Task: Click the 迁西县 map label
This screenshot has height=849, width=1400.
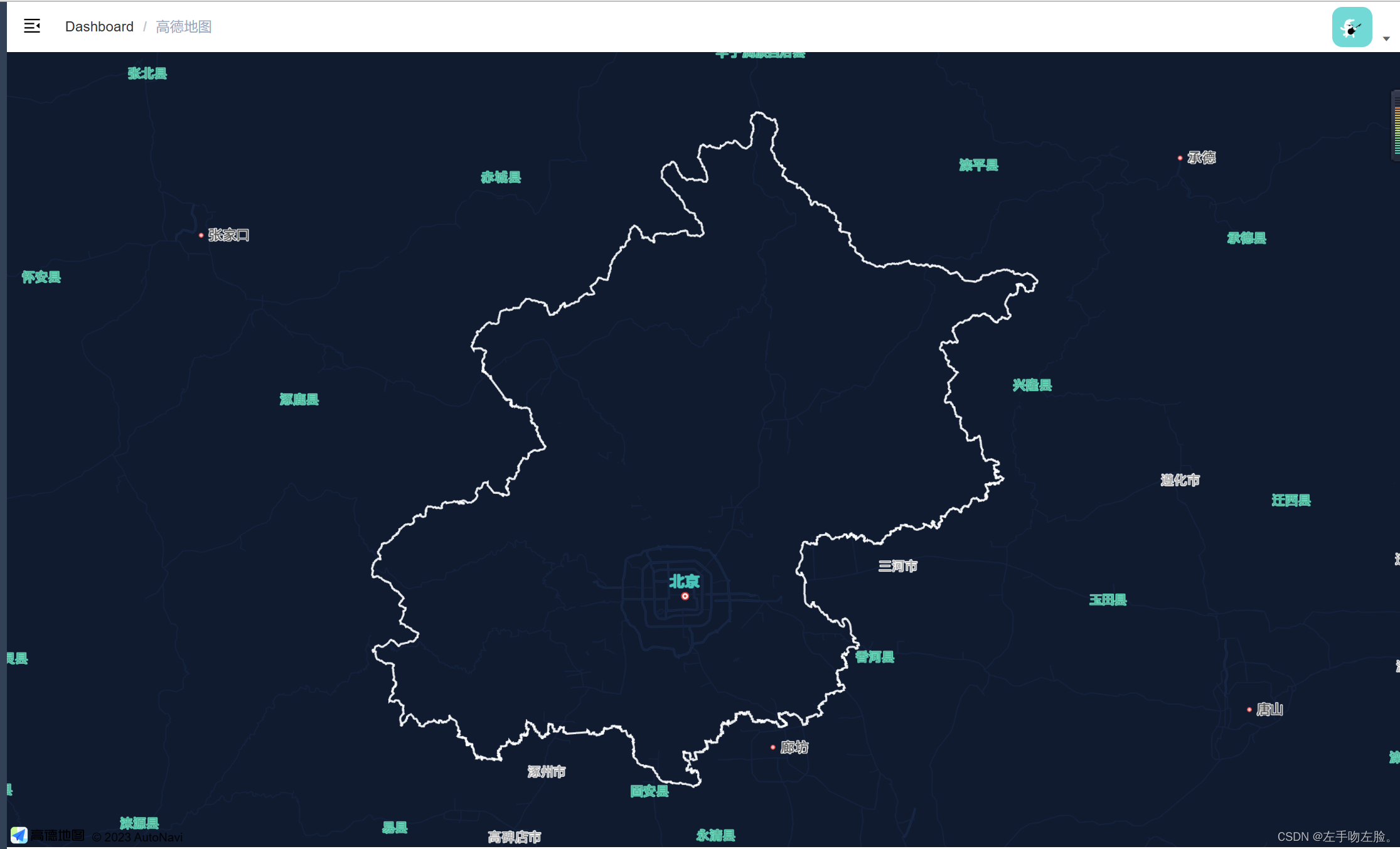Action: click(x=1291, y=500)
